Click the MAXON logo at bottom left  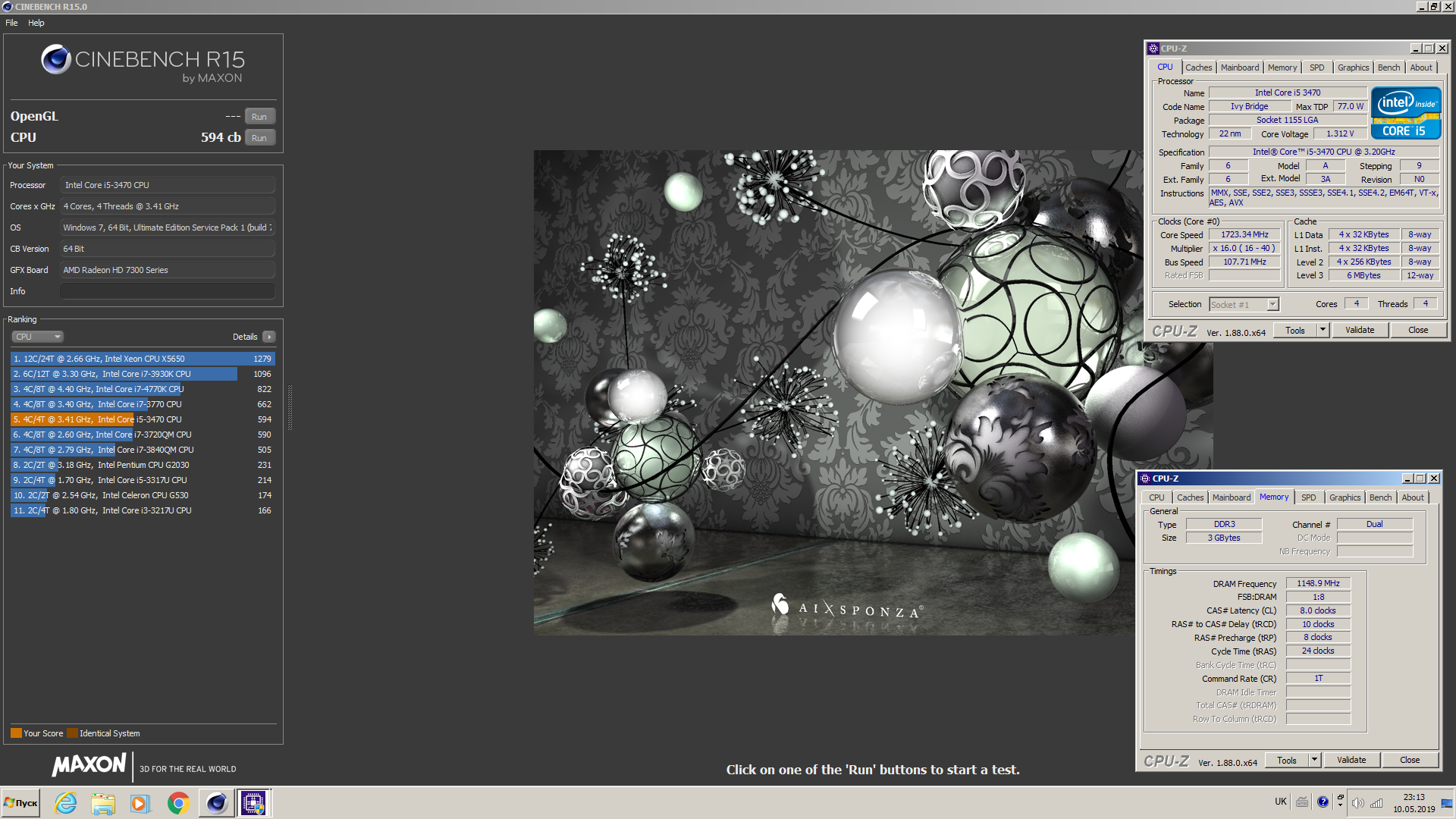(x=89, y=764)
